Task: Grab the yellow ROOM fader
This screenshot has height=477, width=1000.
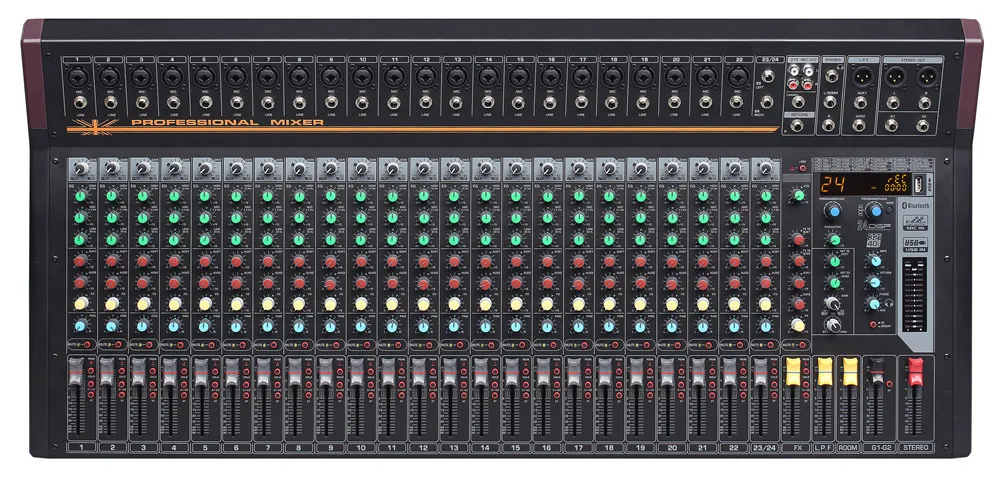Action: point(850,371)
